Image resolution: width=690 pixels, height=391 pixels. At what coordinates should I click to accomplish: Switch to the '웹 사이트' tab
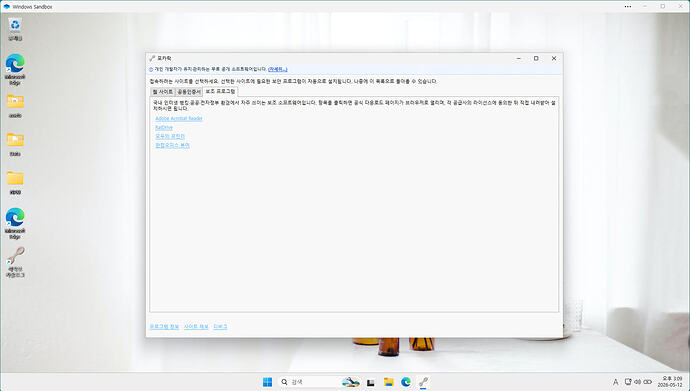pyautogui.click(x=162, y=92)
